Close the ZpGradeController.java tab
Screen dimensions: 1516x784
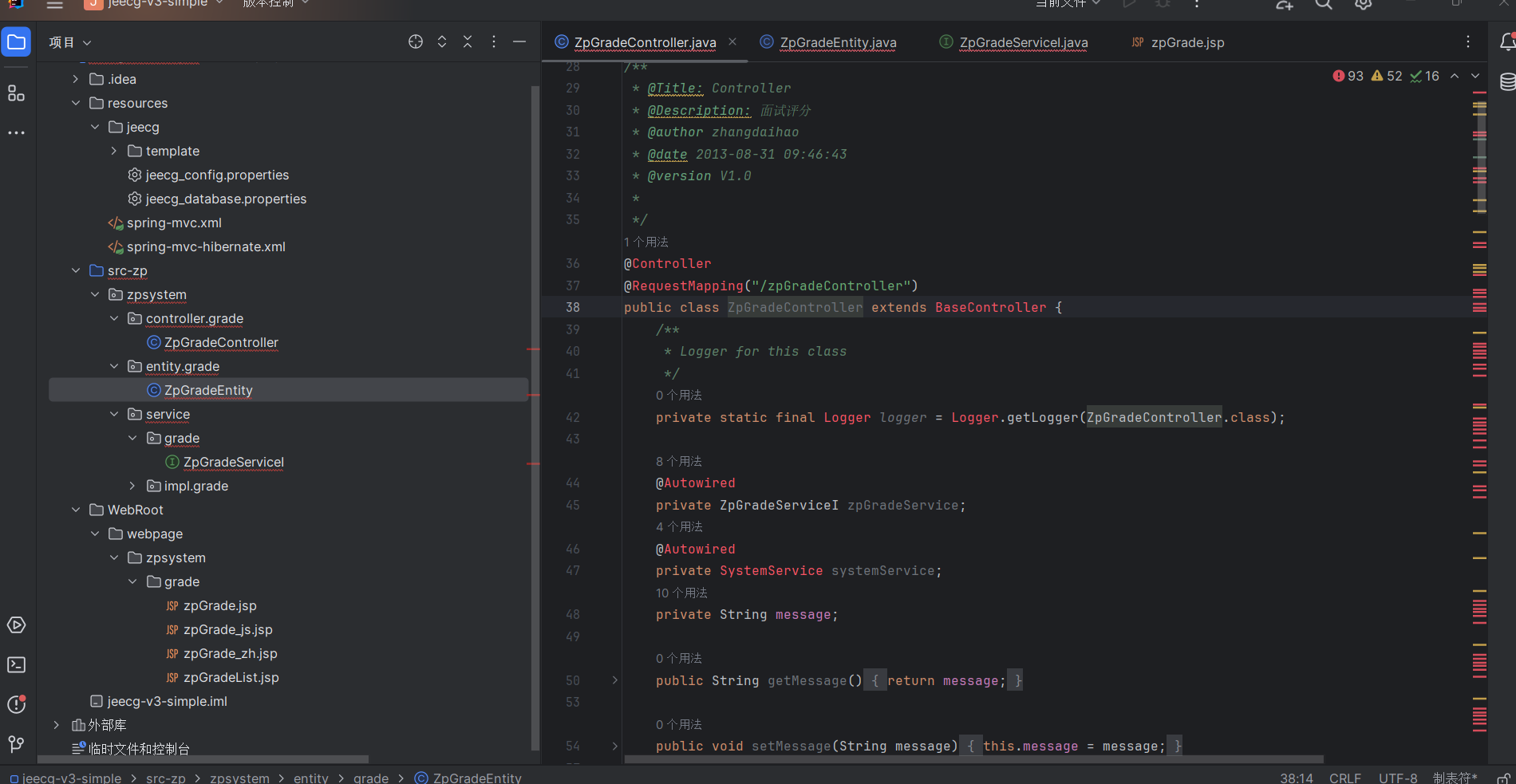[x=732, y=42]
